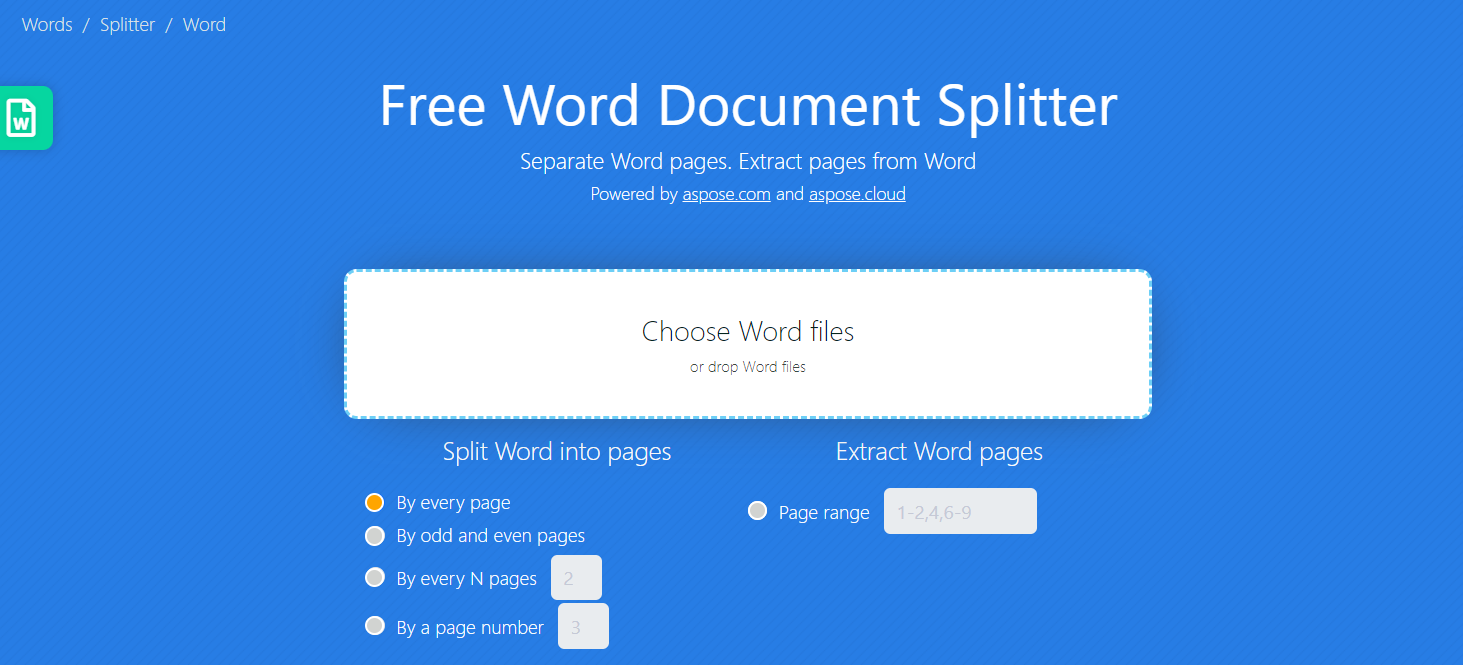
Task: Enable splitting By every N pages
Action: 374,577
